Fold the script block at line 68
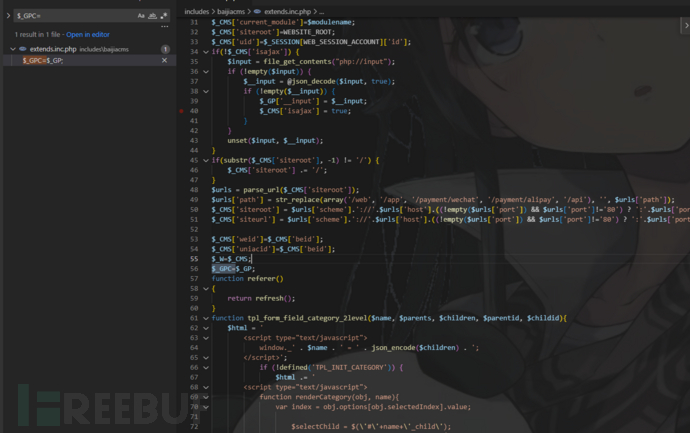Image resolution: width=690 pixels, height=433 pixels. [x=206, y=387]
